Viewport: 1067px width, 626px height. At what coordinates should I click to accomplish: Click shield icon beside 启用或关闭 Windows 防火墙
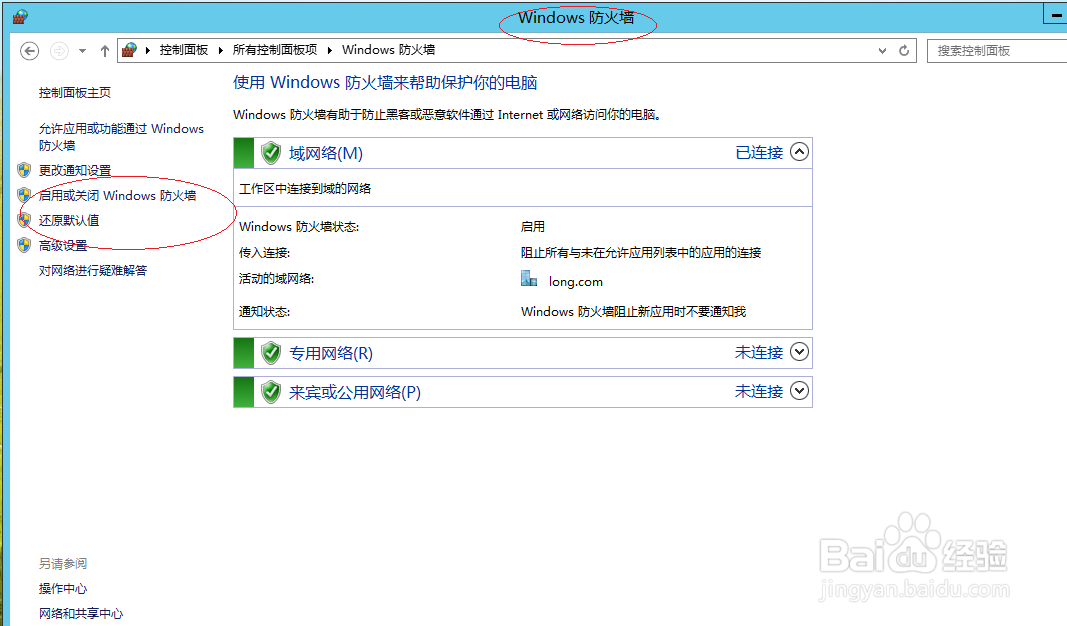tap(24, 195)
